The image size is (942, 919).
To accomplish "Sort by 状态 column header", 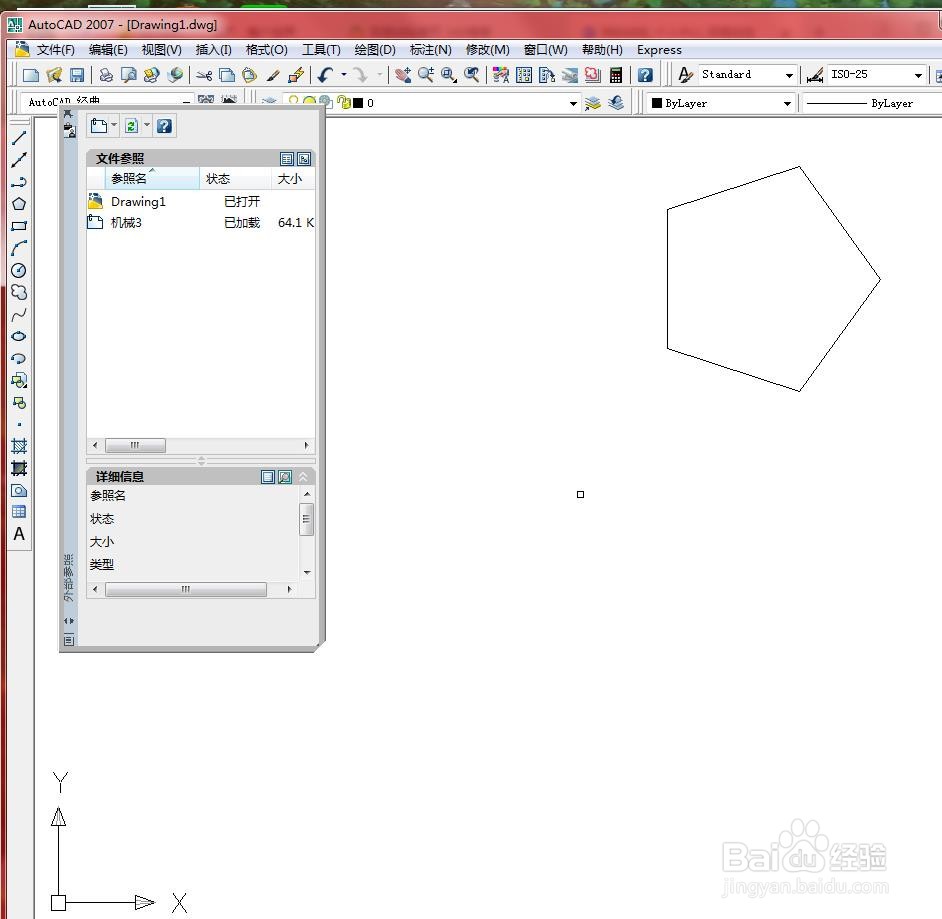I will [236, 178].
